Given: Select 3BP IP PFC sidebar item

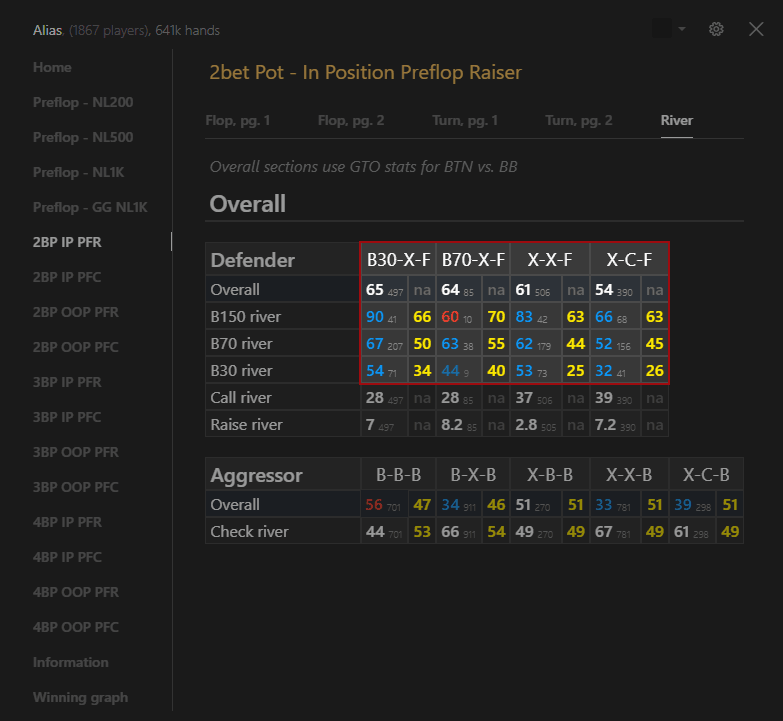Looking at the screenshot, I should 67,417.
